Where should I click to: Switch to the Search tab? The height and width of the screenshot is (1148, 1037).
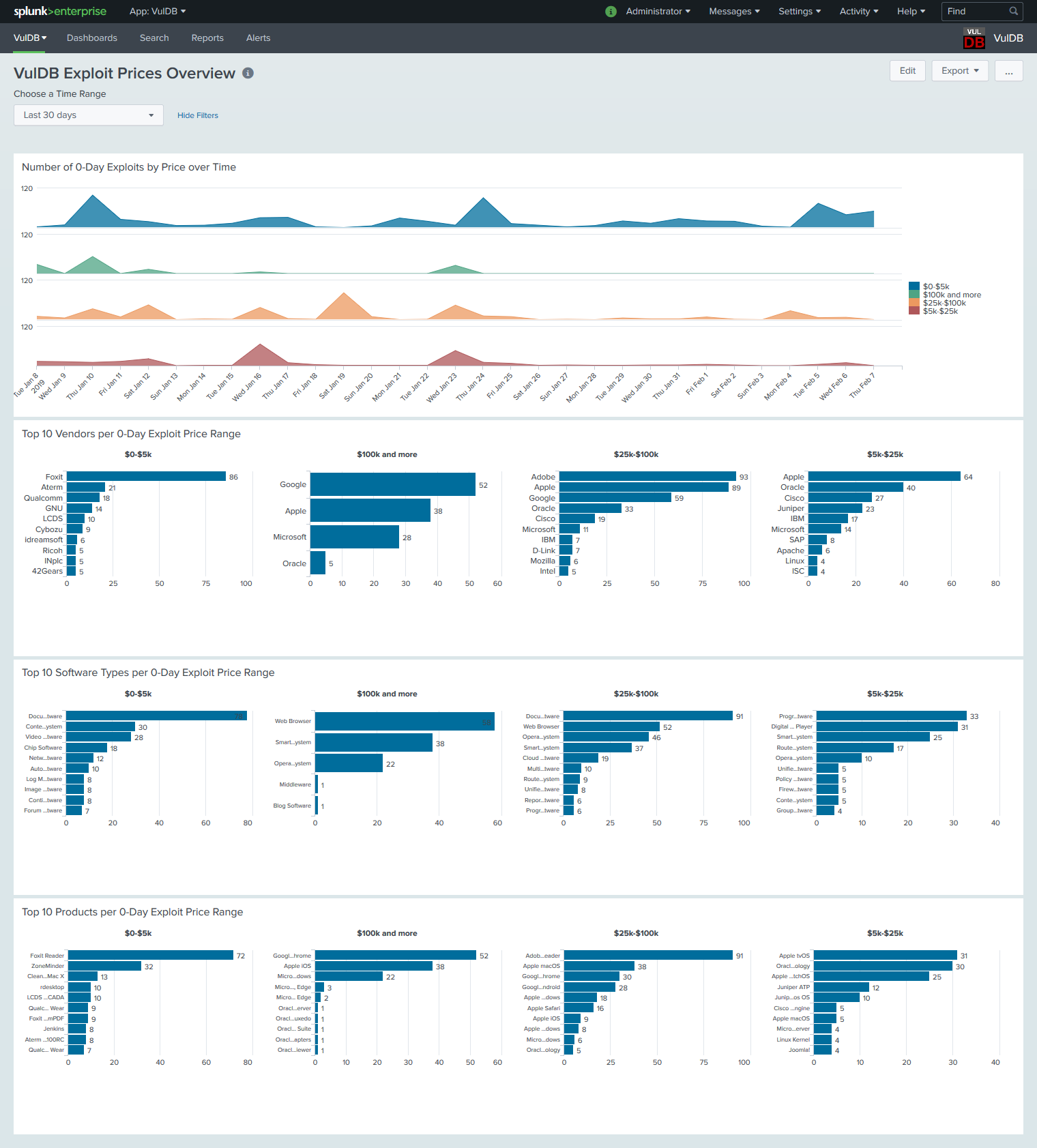point(154,38)
